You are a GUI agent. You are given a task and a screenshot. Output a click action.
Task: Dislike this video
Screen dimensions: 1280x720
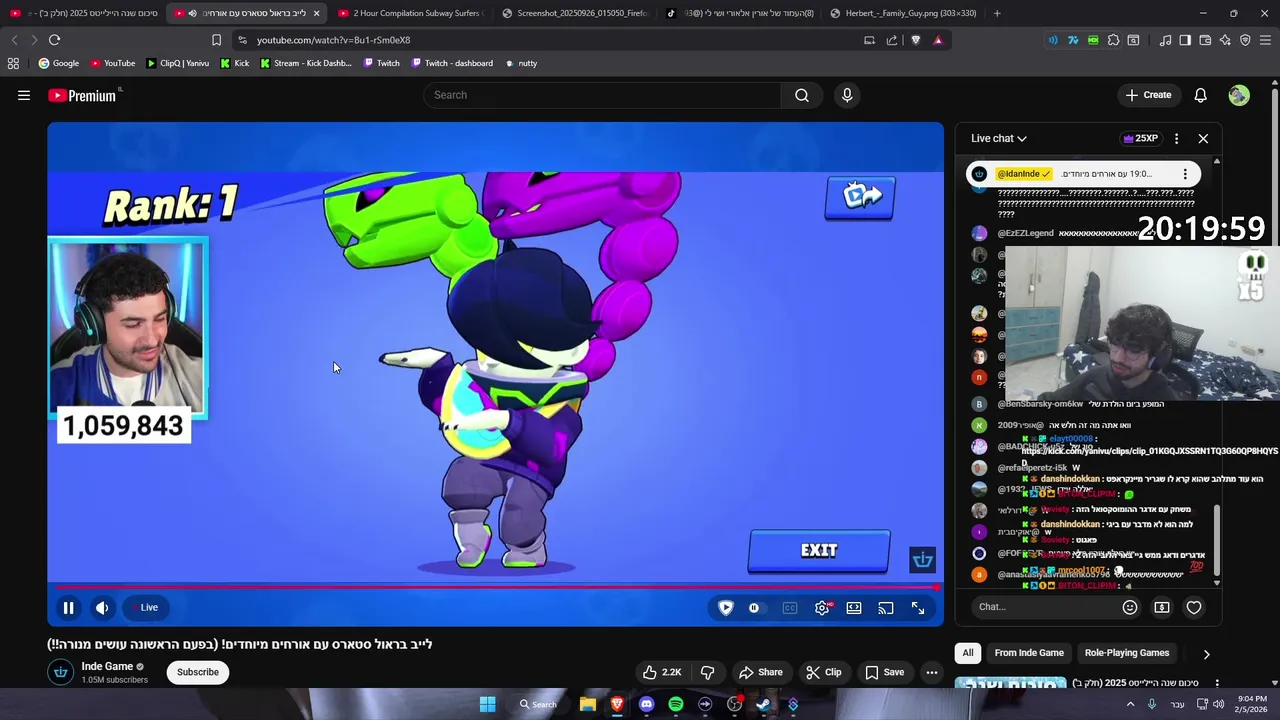click(708, 672)
